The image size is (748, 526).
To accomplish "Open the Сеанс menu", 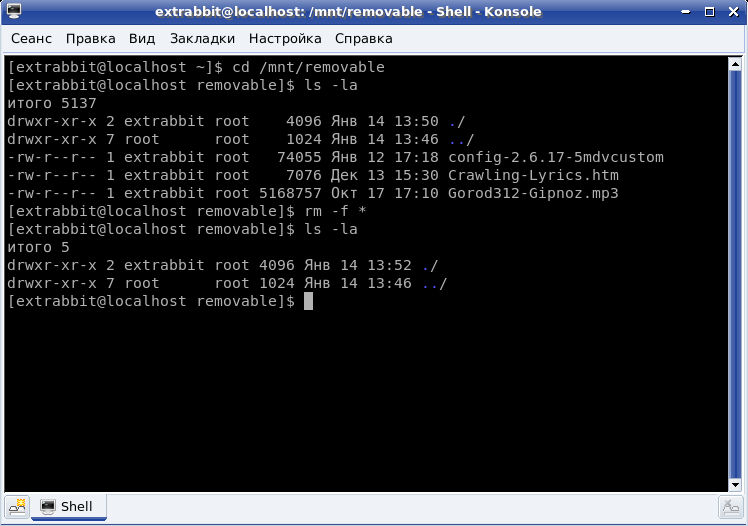I will [32, 39].
